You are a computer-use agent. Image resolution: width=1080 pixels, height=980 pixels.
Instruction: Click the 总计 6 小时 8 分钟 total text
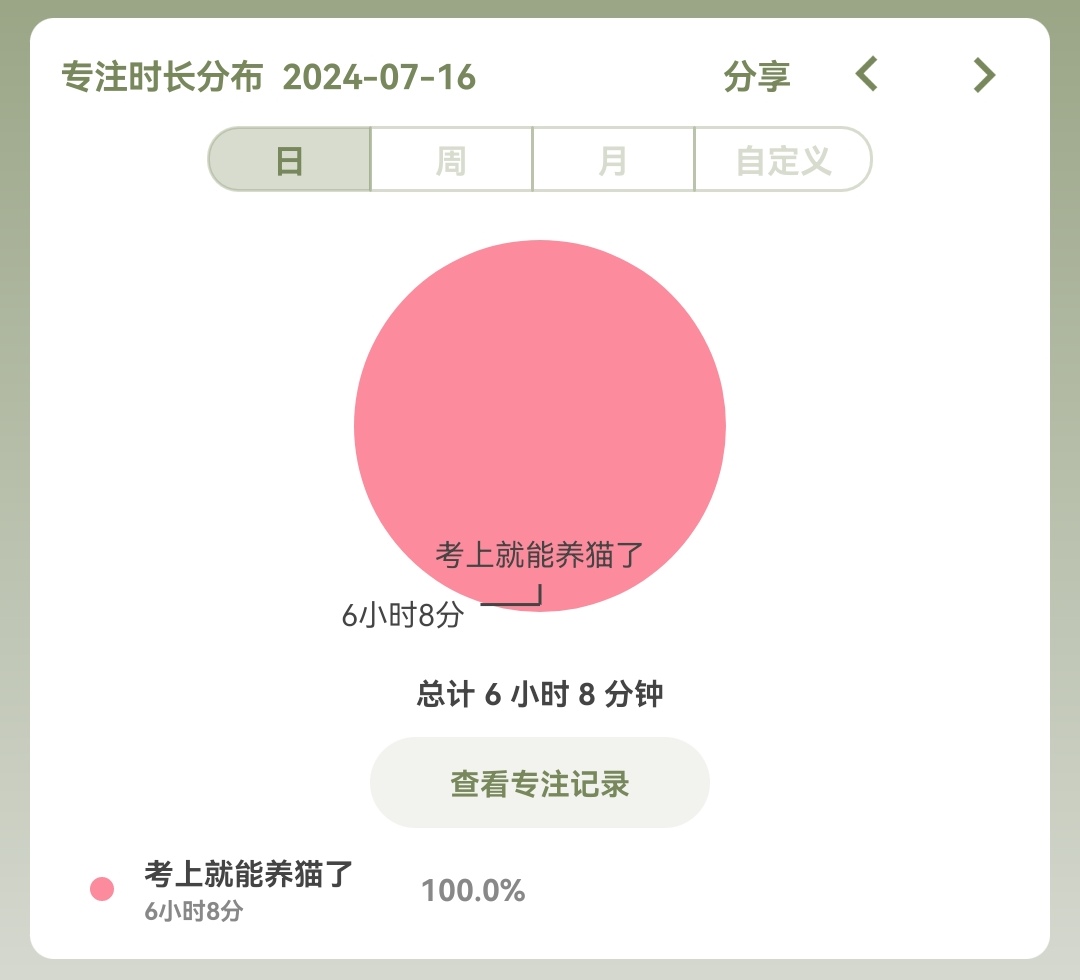(540, 694)
